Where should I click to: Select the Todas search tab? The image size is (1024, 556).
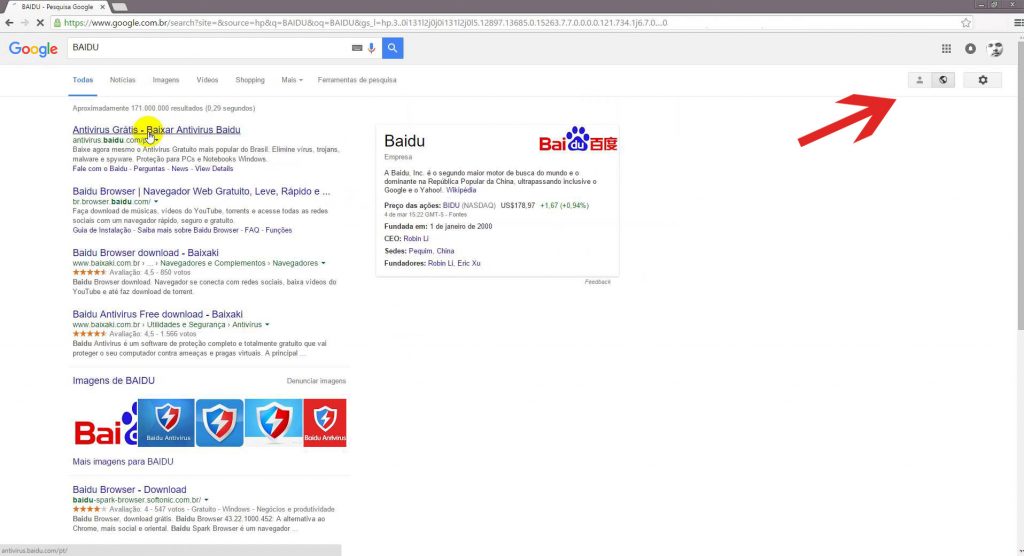[x=83, y=80]
